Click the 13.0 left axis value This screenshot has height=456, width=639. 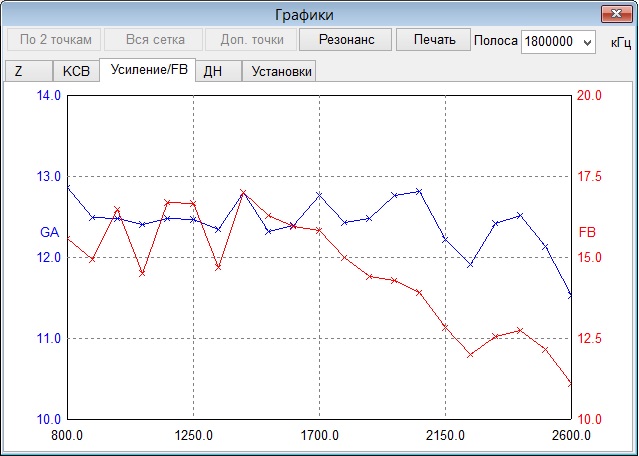point(49,176)
